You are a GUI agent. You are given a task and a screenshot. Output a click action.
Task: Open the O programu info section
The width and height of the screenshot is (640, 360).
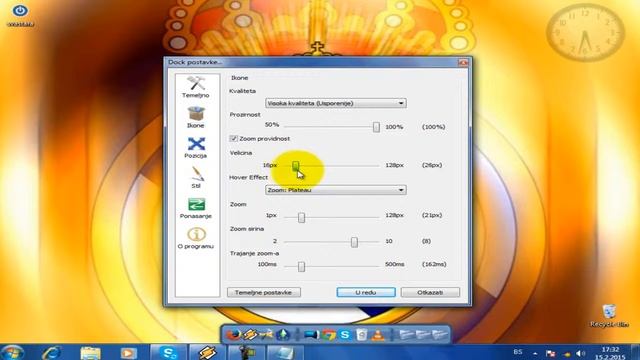(196, 238)
